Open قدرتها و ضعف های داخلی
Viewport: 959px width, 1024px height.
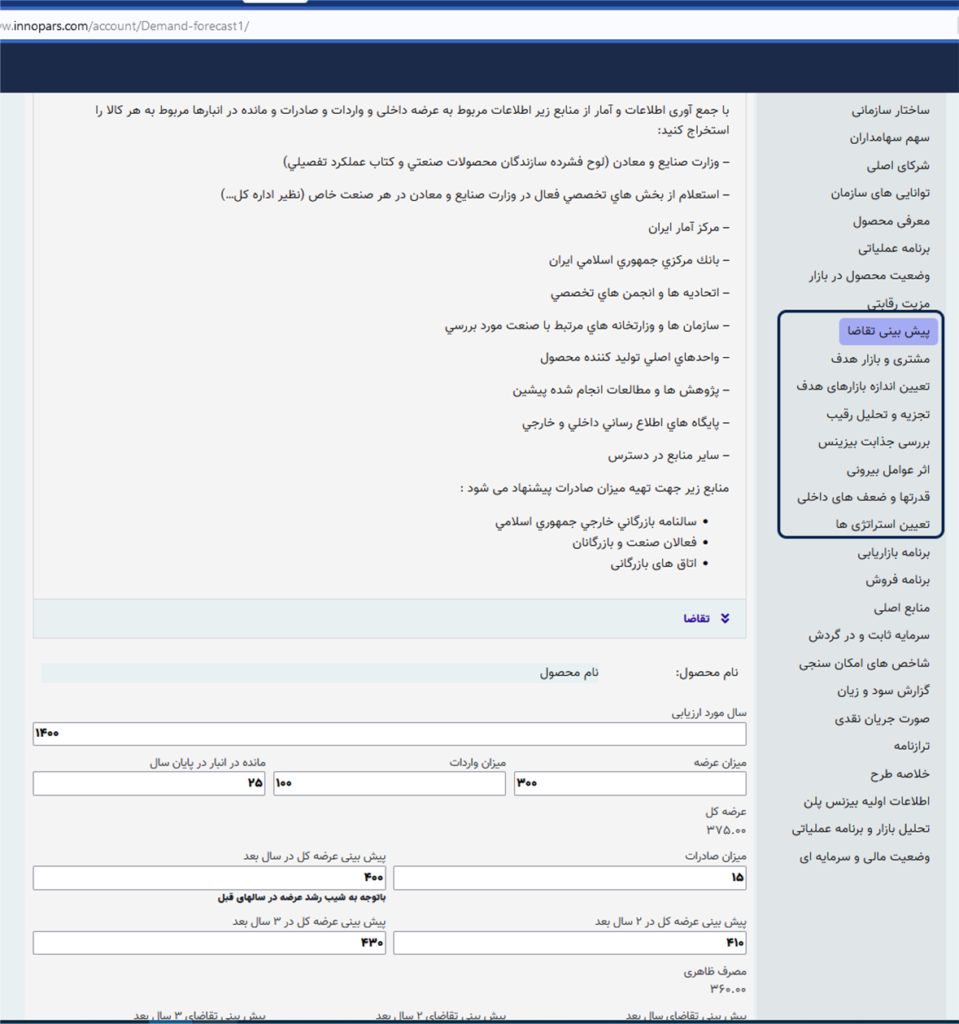[x=863, y=498]
